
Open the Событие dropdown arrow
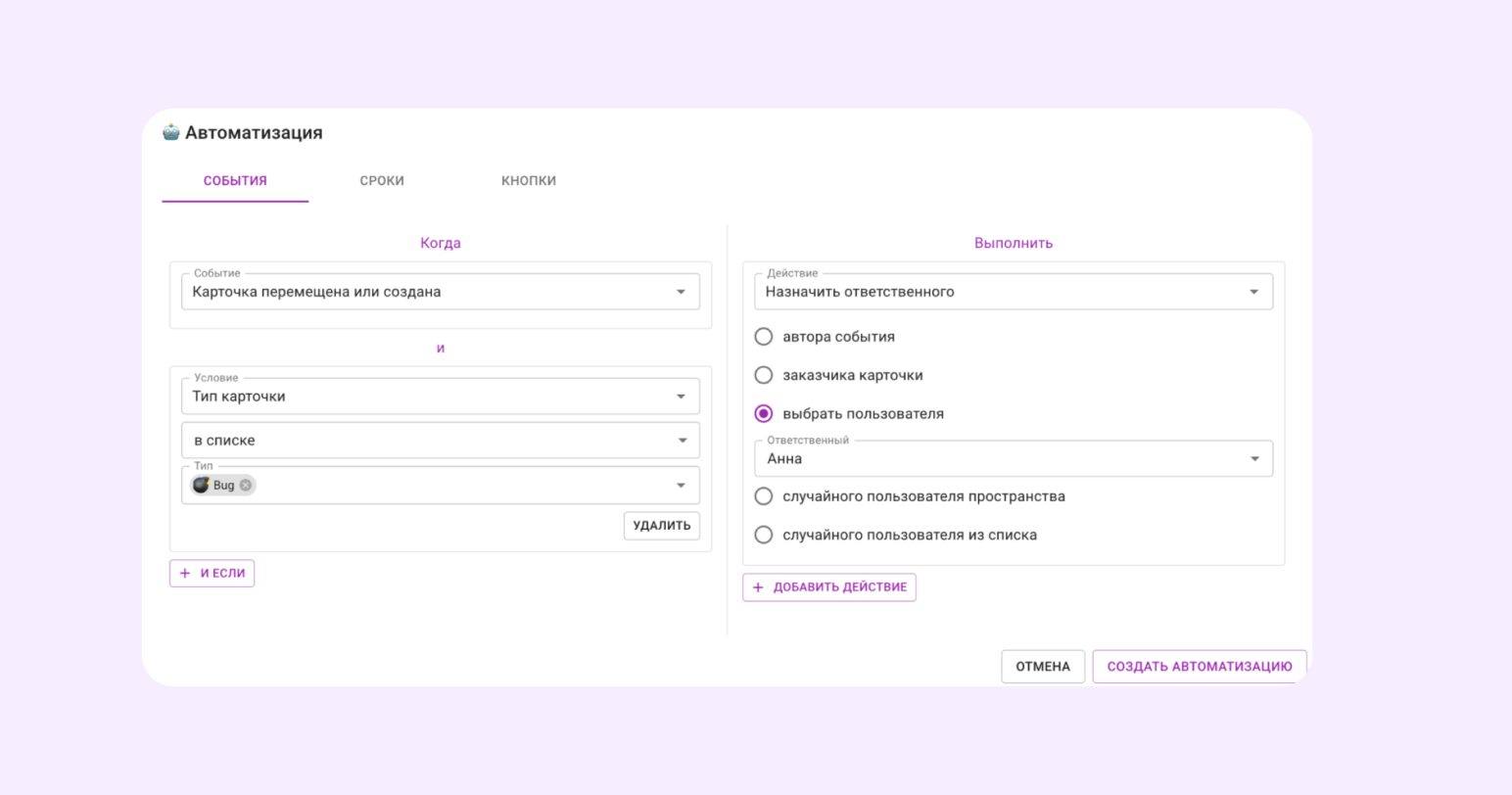(681, 292)
